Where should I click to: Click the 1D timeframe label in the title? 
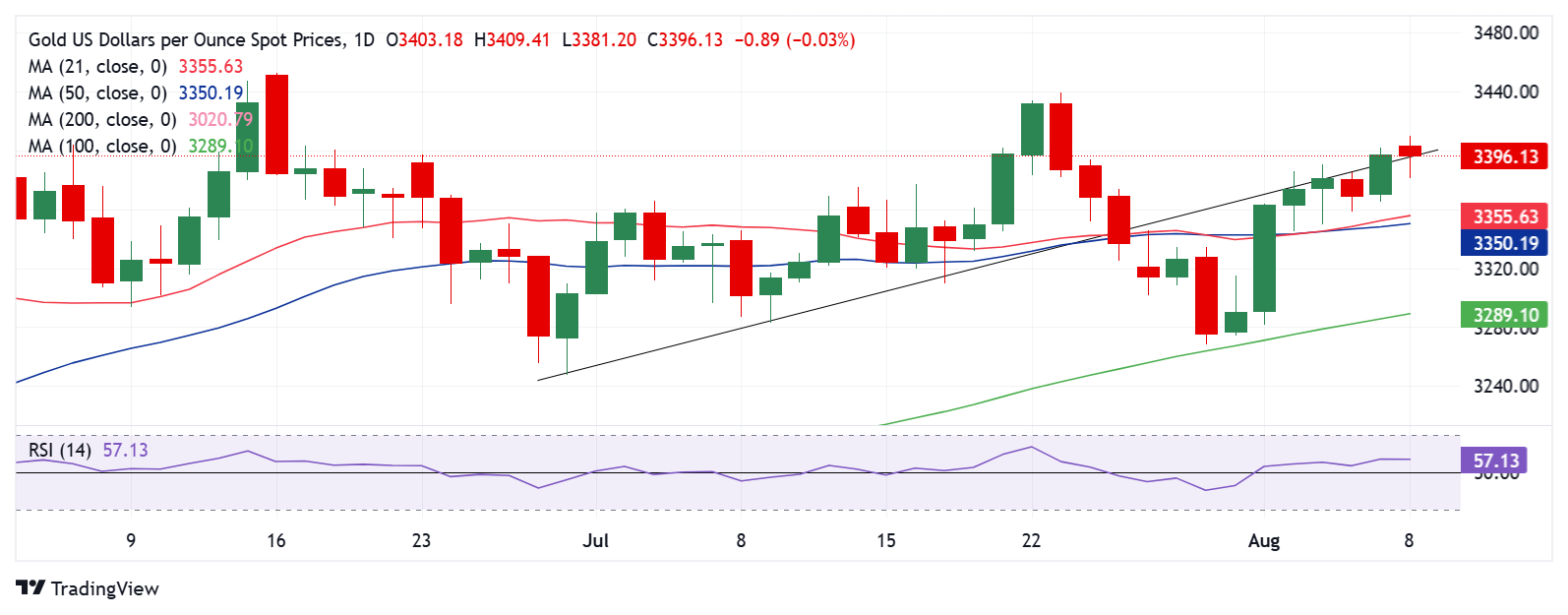[364, 40]
